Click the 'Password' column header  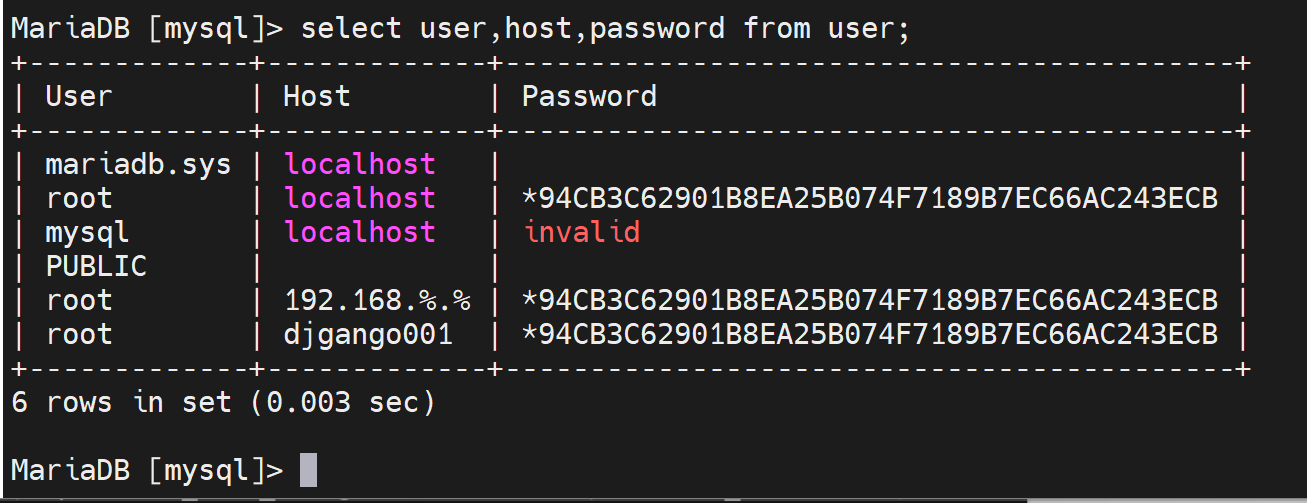[x=589, y=96]
